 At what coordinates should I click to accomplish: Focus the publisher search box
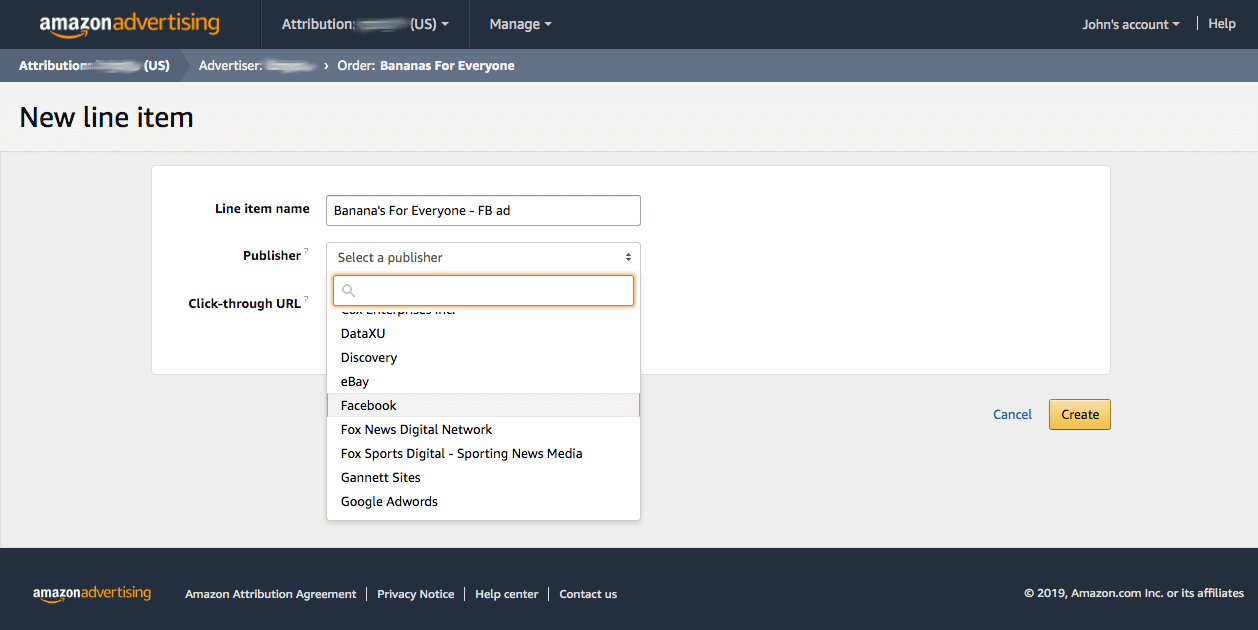[x=483, y=290]
